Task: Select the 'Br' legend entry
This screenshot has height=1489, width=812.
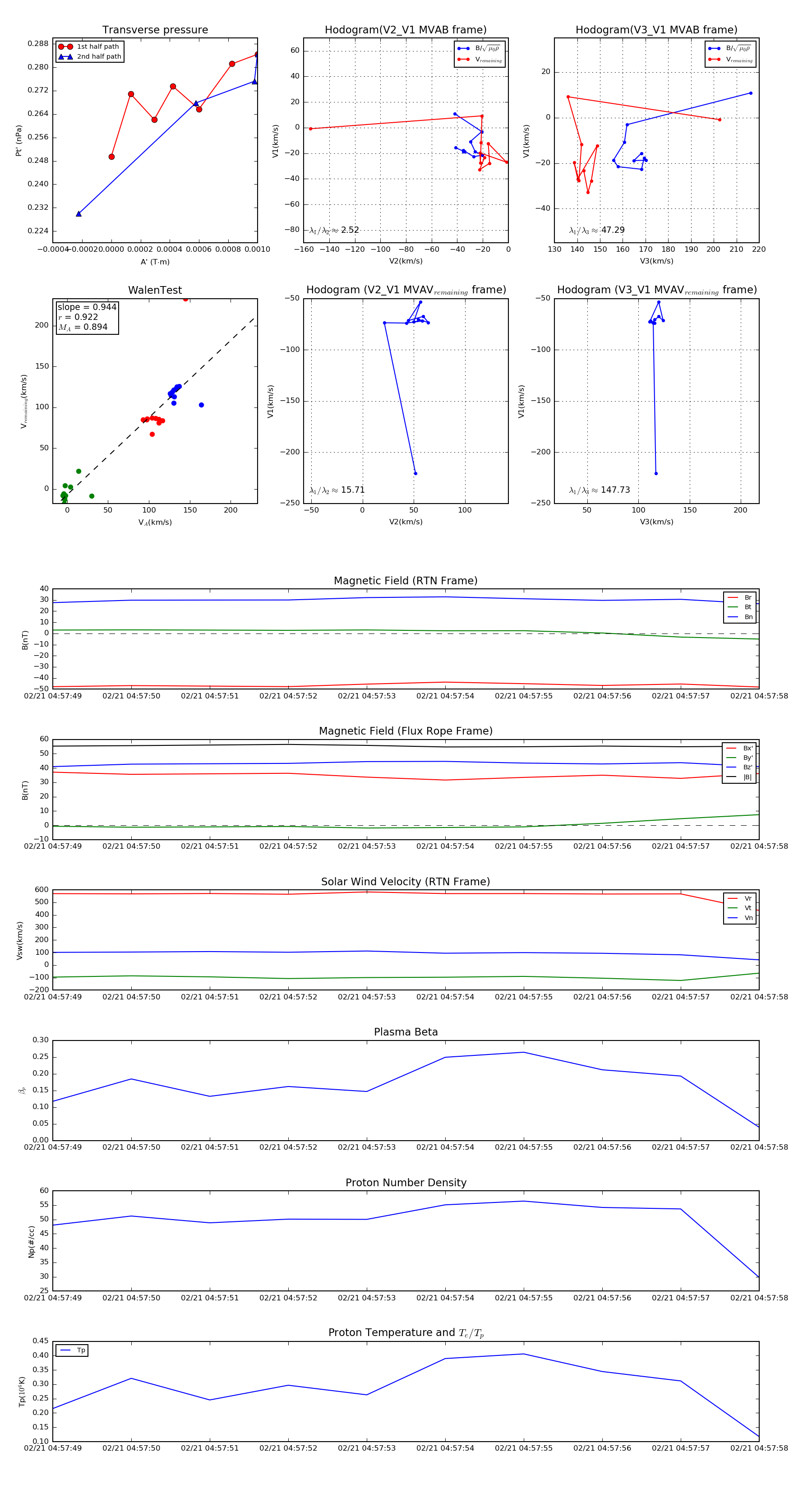Action: coord(740,598)
